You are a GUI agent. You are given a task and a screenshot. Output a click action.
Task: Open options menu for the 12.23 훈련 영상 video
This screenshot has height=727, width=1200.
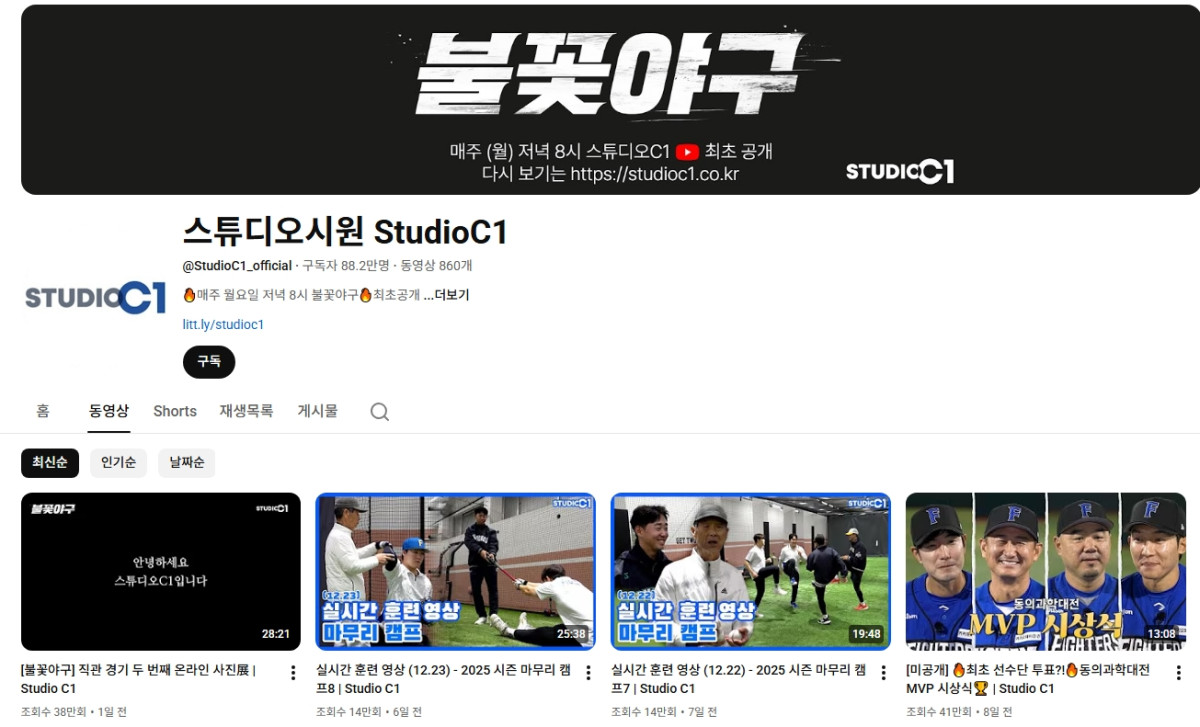coord(589,674)
